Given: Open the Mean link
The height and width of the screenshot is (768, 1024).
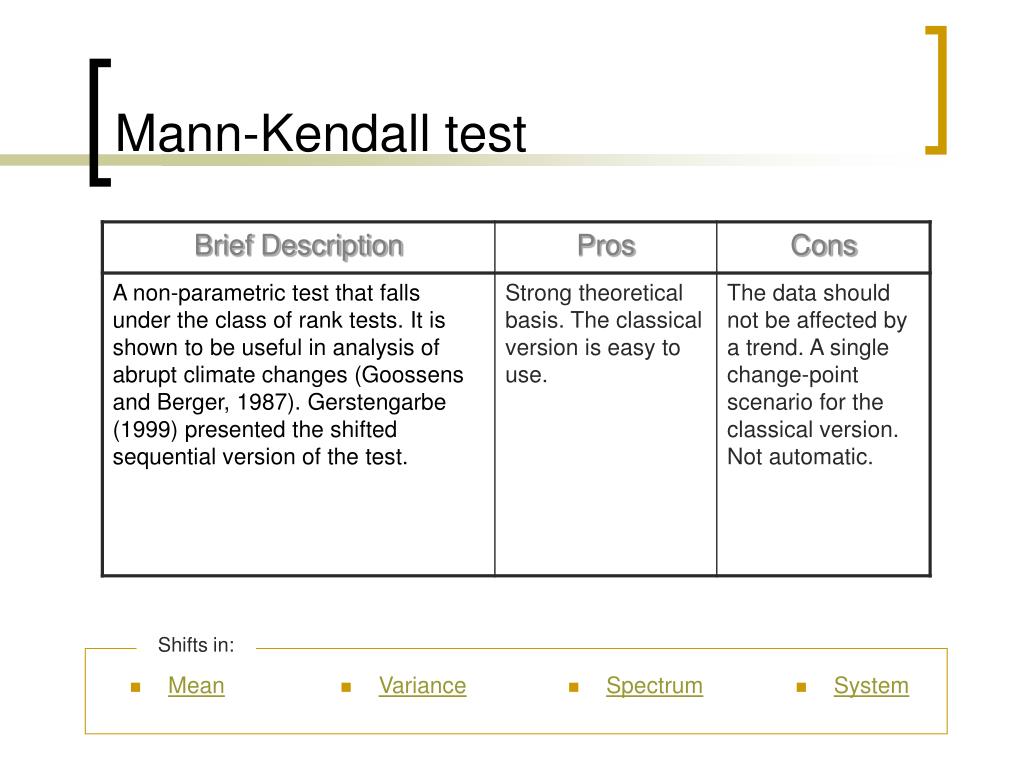Looking at the screenshot, I should point(196,686).
